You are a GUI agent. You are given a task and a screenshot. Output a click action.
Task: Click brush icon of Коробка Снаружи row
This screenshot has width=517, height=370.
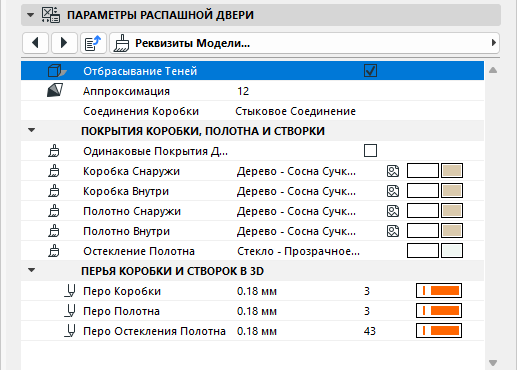(54, 171)
